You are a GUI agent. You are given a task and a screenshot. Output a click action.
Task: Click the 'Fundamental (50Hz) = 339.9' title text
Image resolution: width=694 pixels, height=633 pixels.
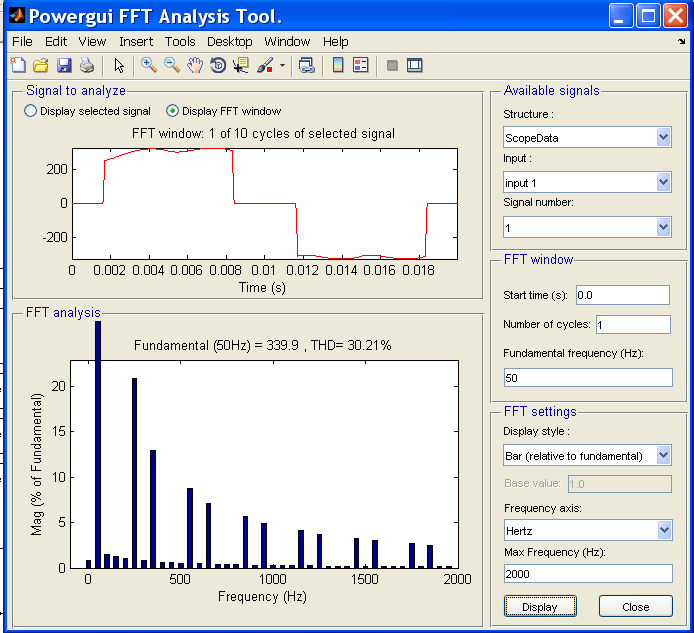216,345
